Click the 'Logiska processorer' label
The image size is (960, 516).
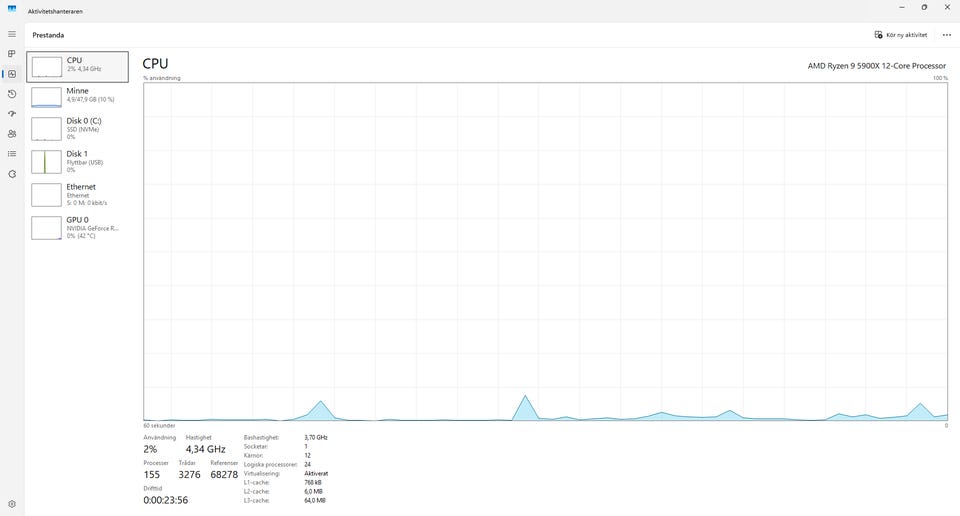270,465
